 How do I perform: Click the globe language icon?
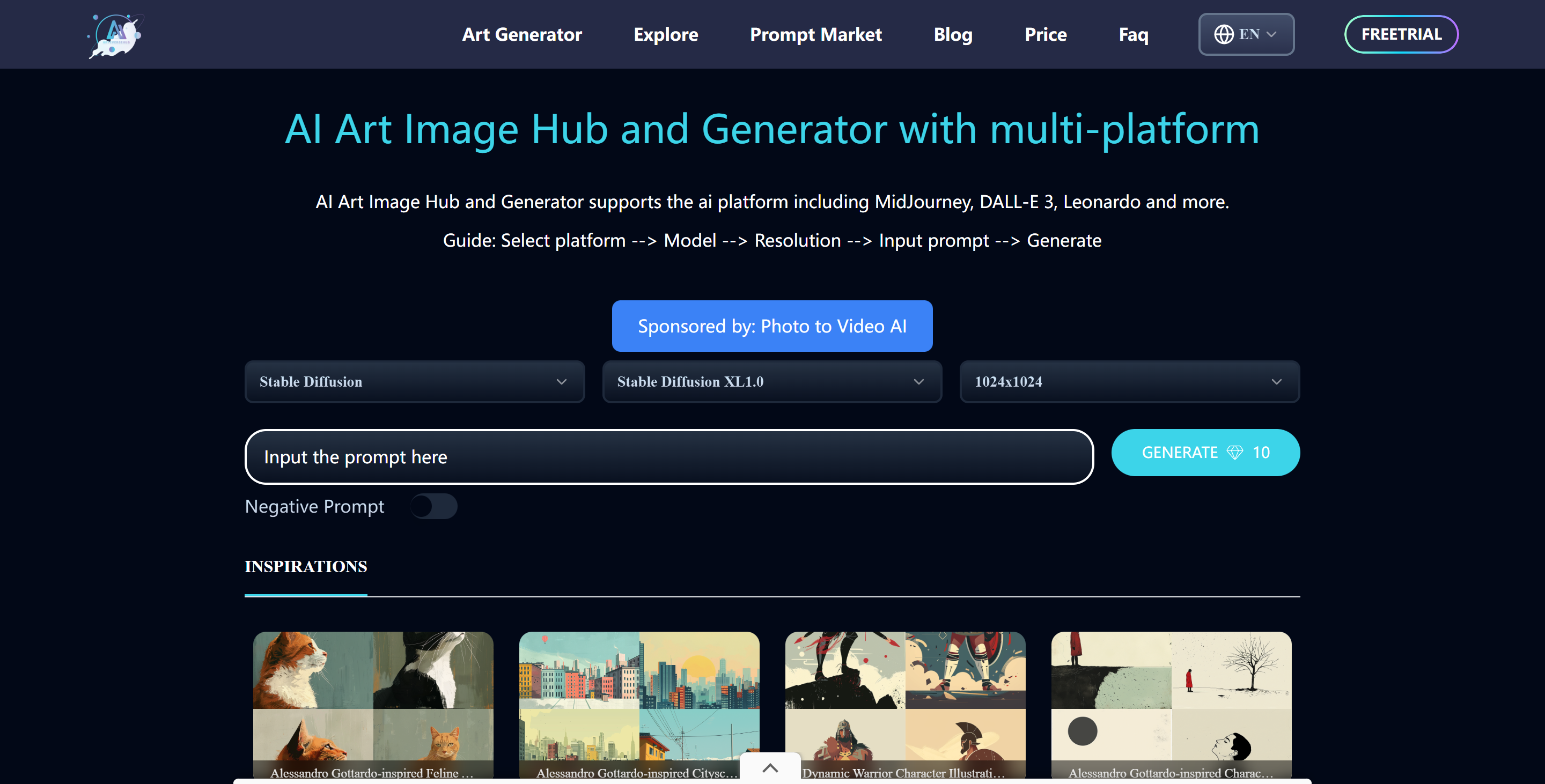1224,34
